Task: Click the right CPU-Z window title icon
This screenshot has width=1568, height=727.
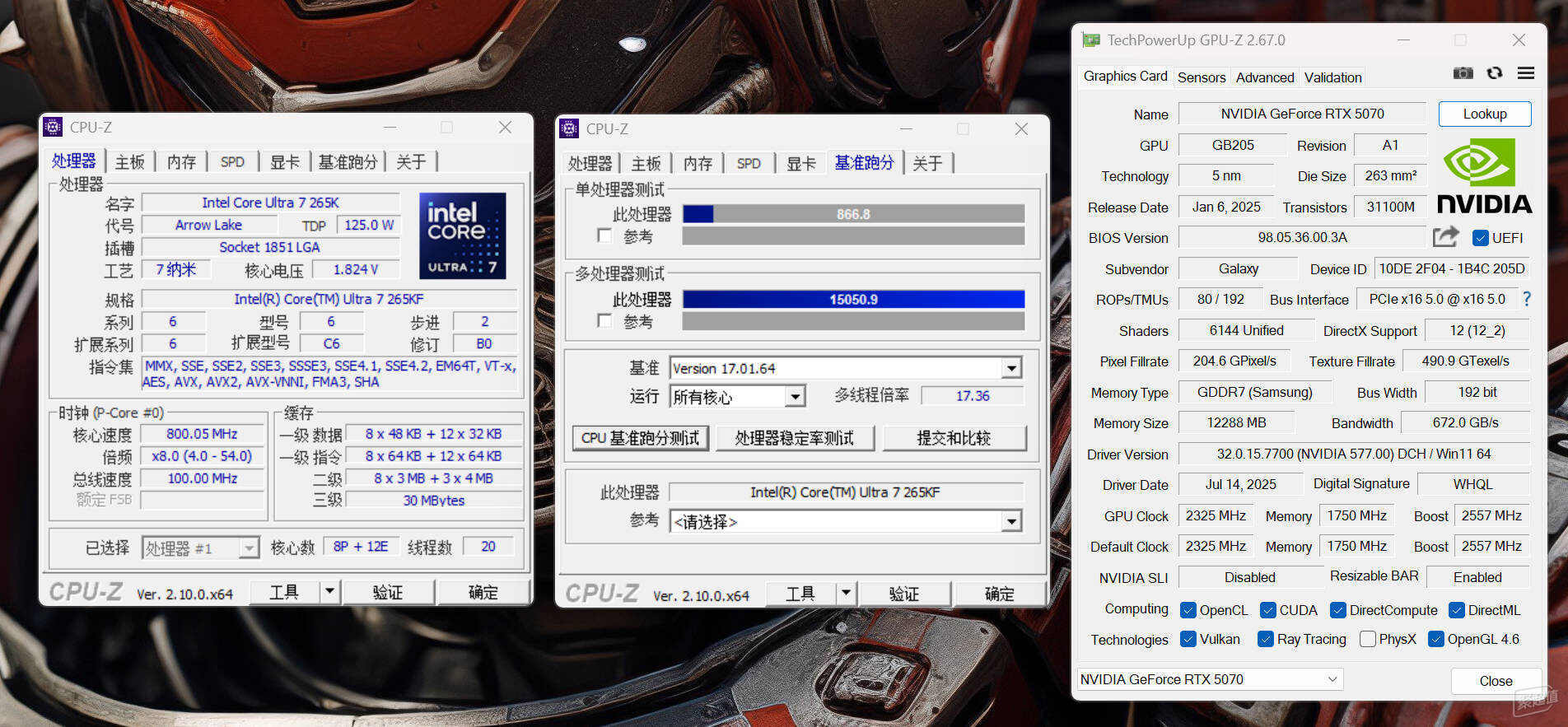Action: click(x=569, y=128)
